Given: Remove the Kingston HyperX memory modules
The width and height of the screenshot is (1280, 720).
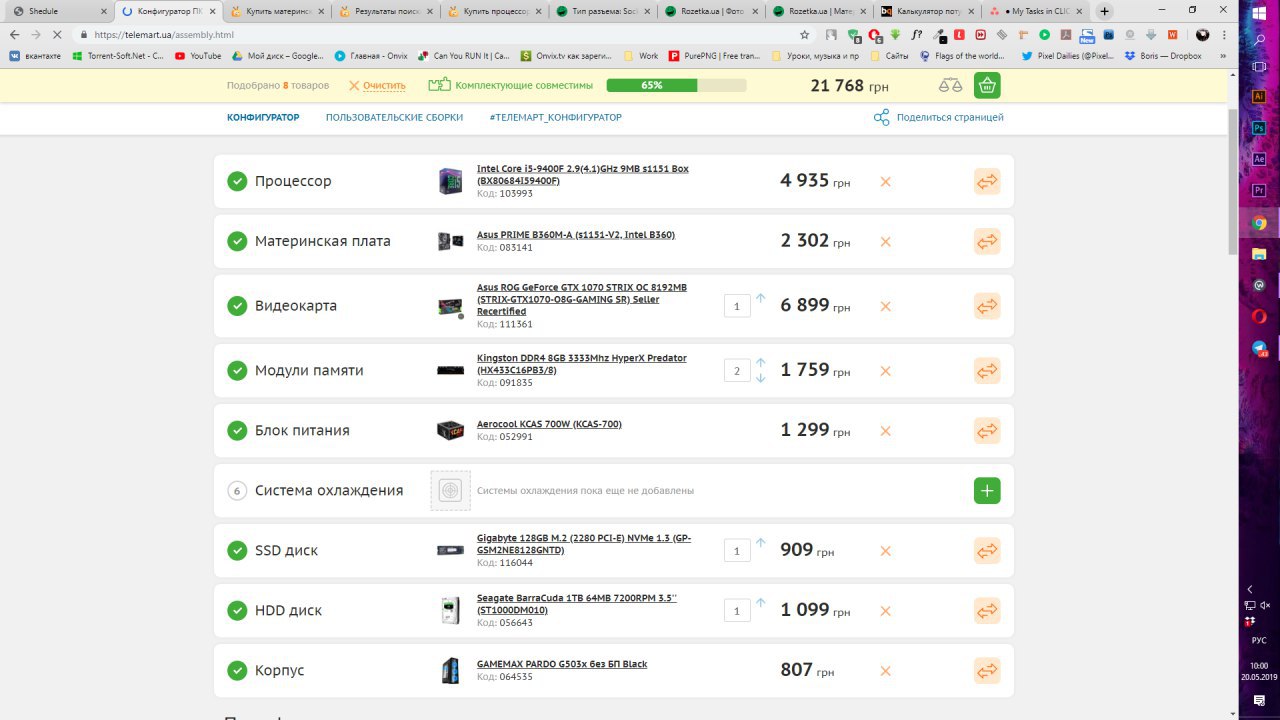Looking at the screenshot, I should 885,371.
